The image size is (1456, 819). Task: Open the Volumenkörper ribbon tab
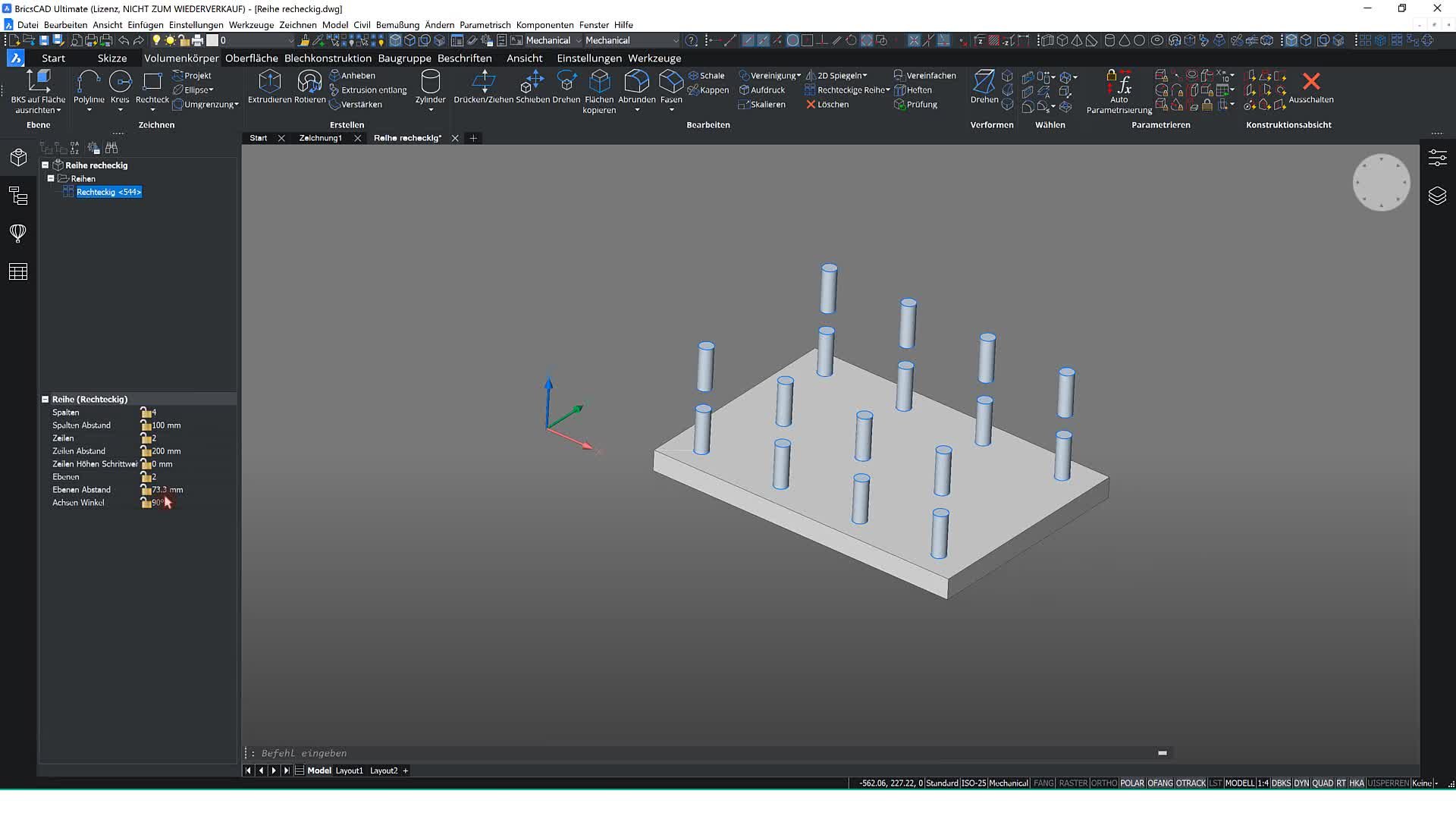click(x=181, y=58)
